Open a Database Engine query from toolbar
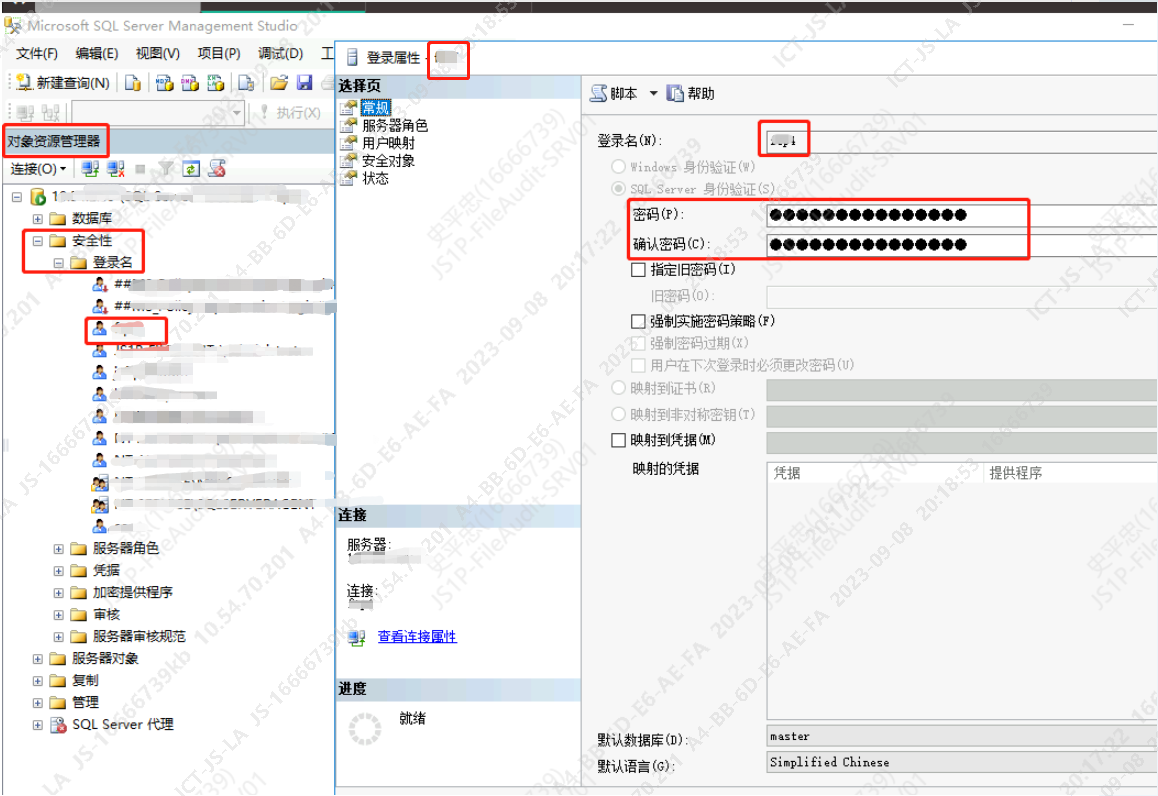The width and height of the screenshot is (1158, 796). tap(133, 83)
